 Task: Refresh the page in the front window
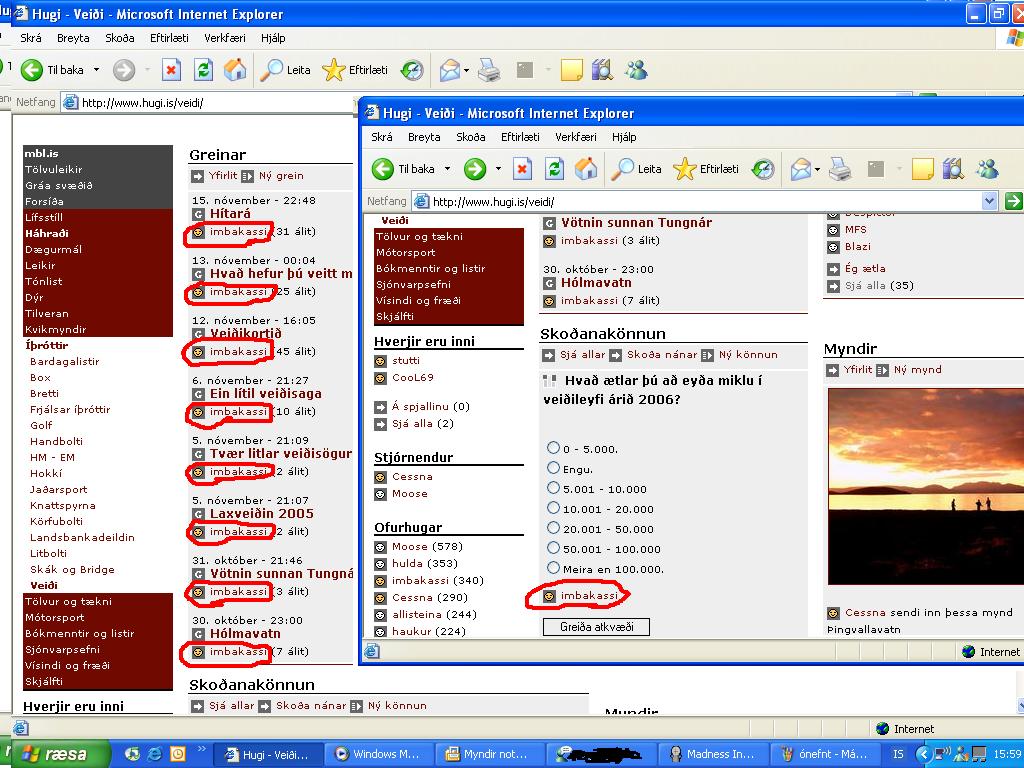coord(554,169)
